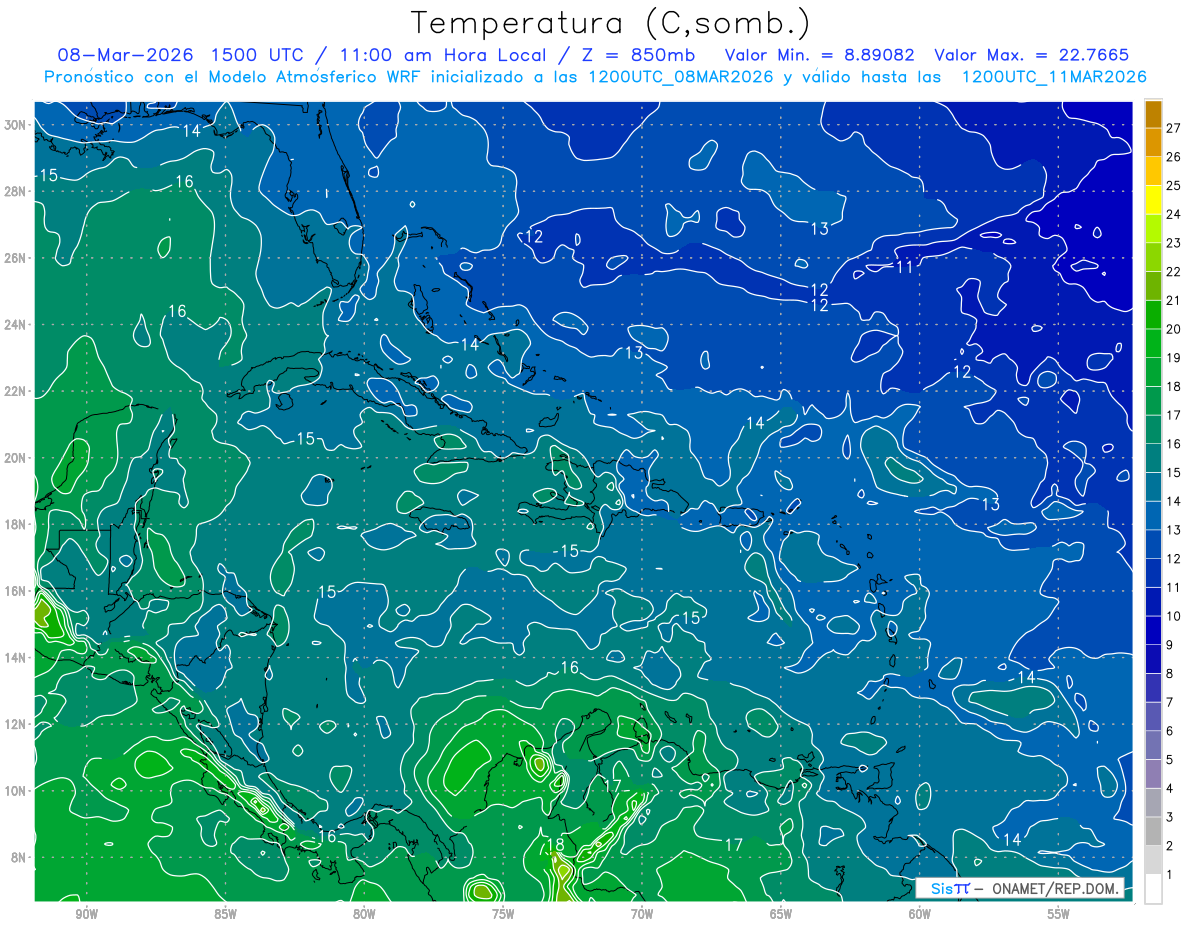Click the "30N" latitude axis label
Screen dimensions: 1200x927
15,124
